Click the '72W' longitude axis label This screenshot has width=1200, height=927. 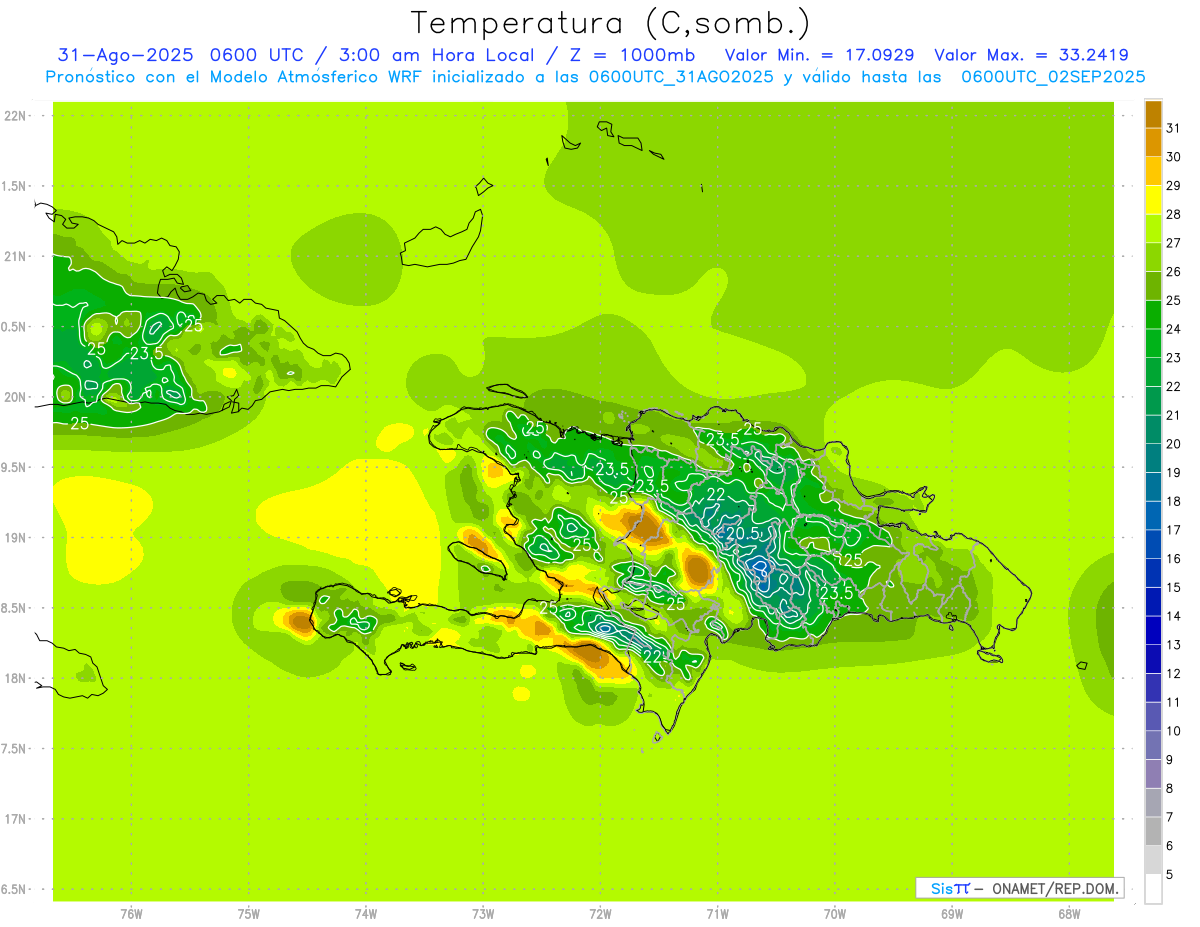point(600,914)
